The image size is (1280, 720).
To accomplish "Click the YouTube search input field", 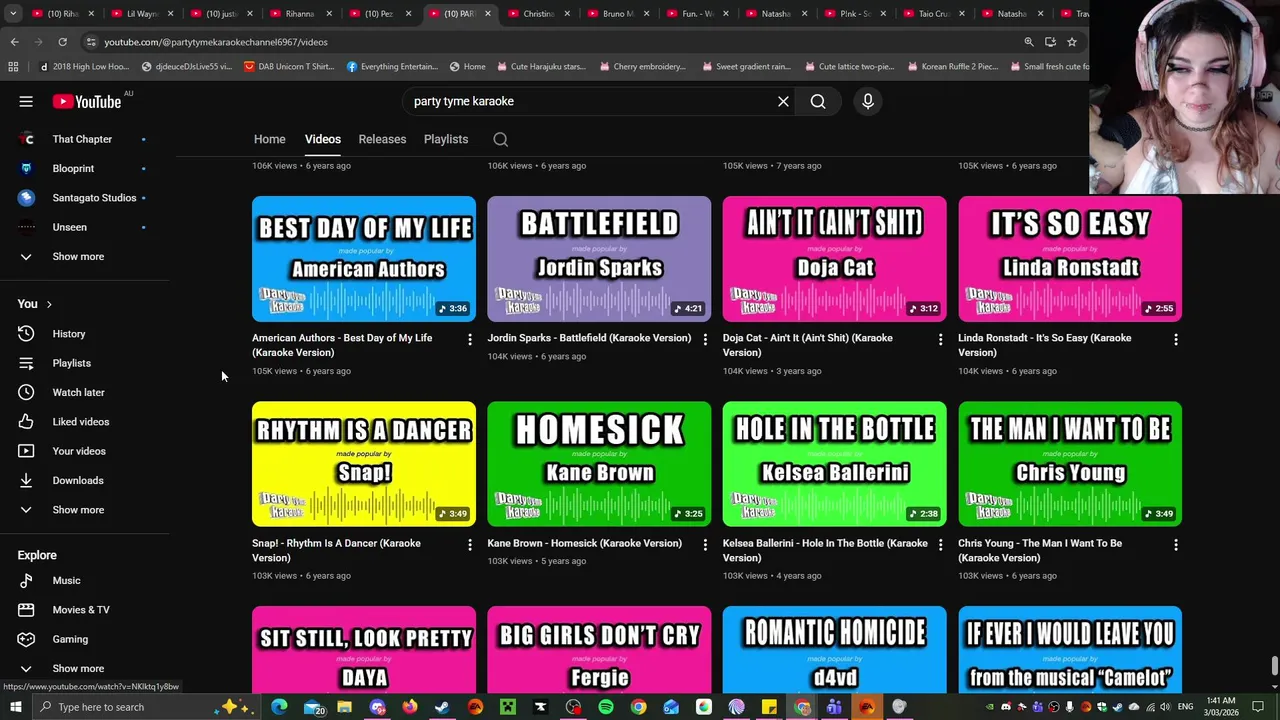I will coord(590,101).
